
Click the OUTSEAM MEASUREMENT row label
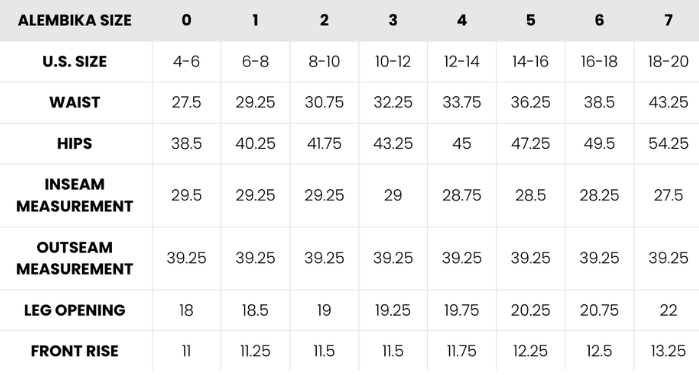click(74, 258)
